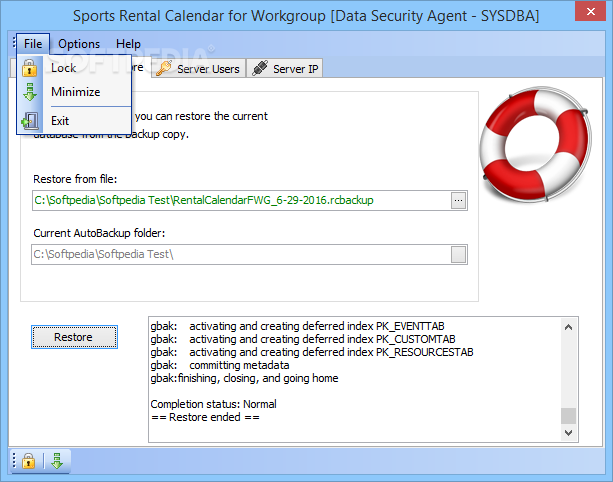This screenshot has width=613, height=482.
Task: Switch to the Server IP tab
Action: point(285,69)
